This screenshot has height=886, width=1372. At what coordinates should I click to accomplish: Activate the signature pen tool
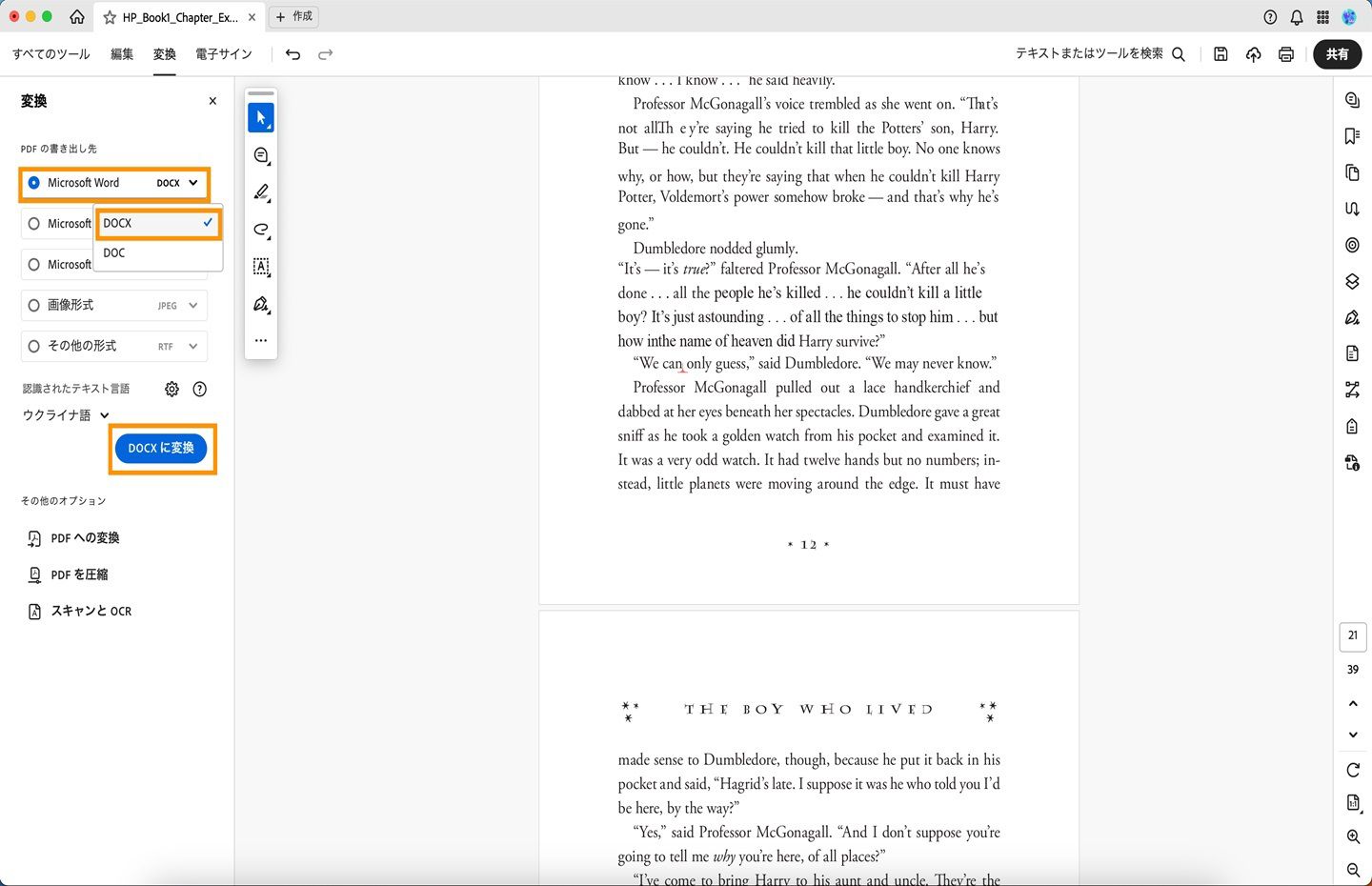(260, 305)
